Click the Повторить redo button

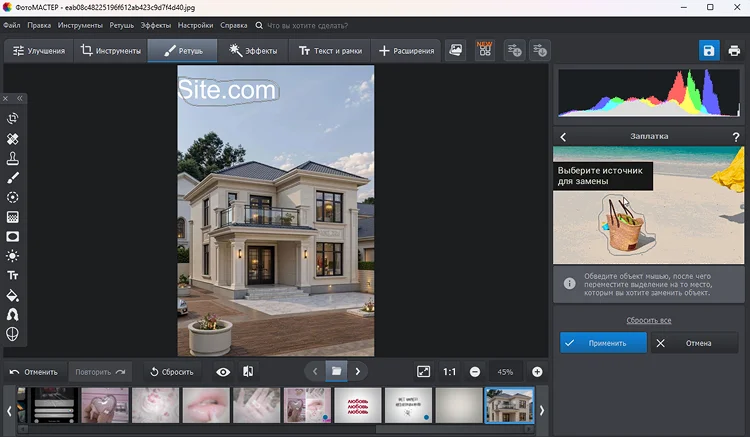[x=100, y=372]
